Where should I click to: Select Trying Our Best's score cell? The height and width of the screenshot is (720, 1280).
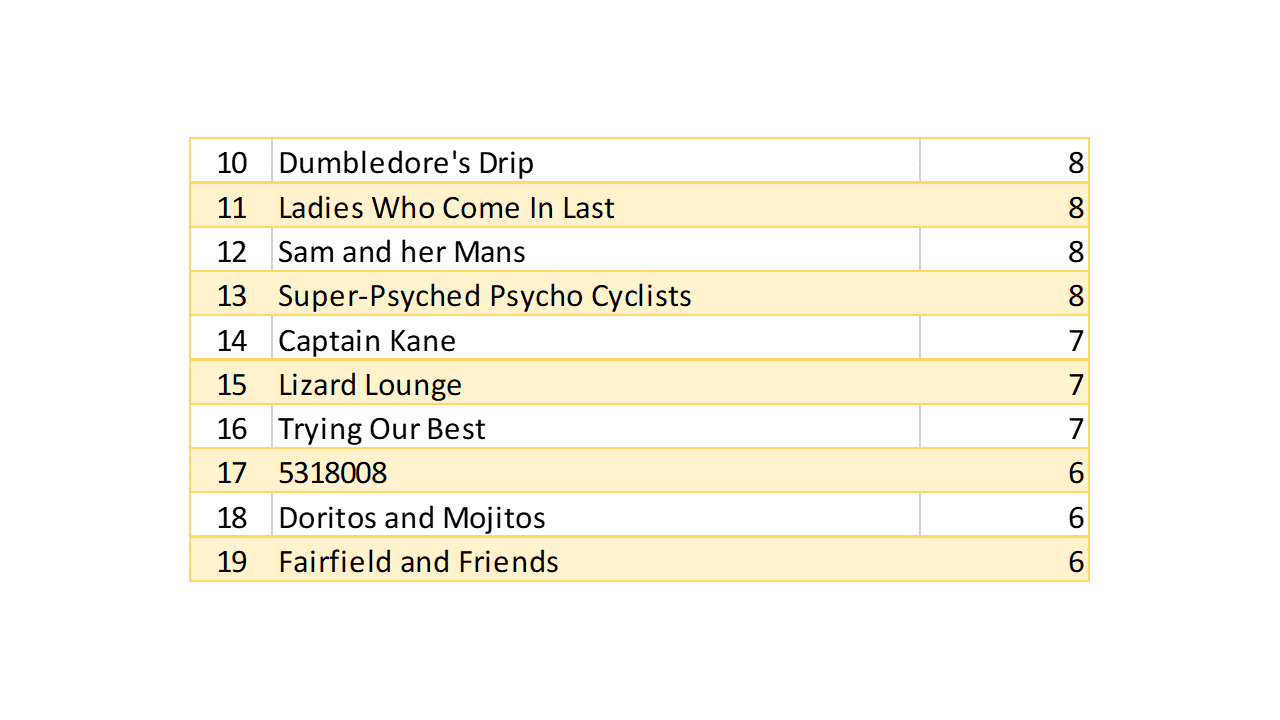pos(1075,429)
